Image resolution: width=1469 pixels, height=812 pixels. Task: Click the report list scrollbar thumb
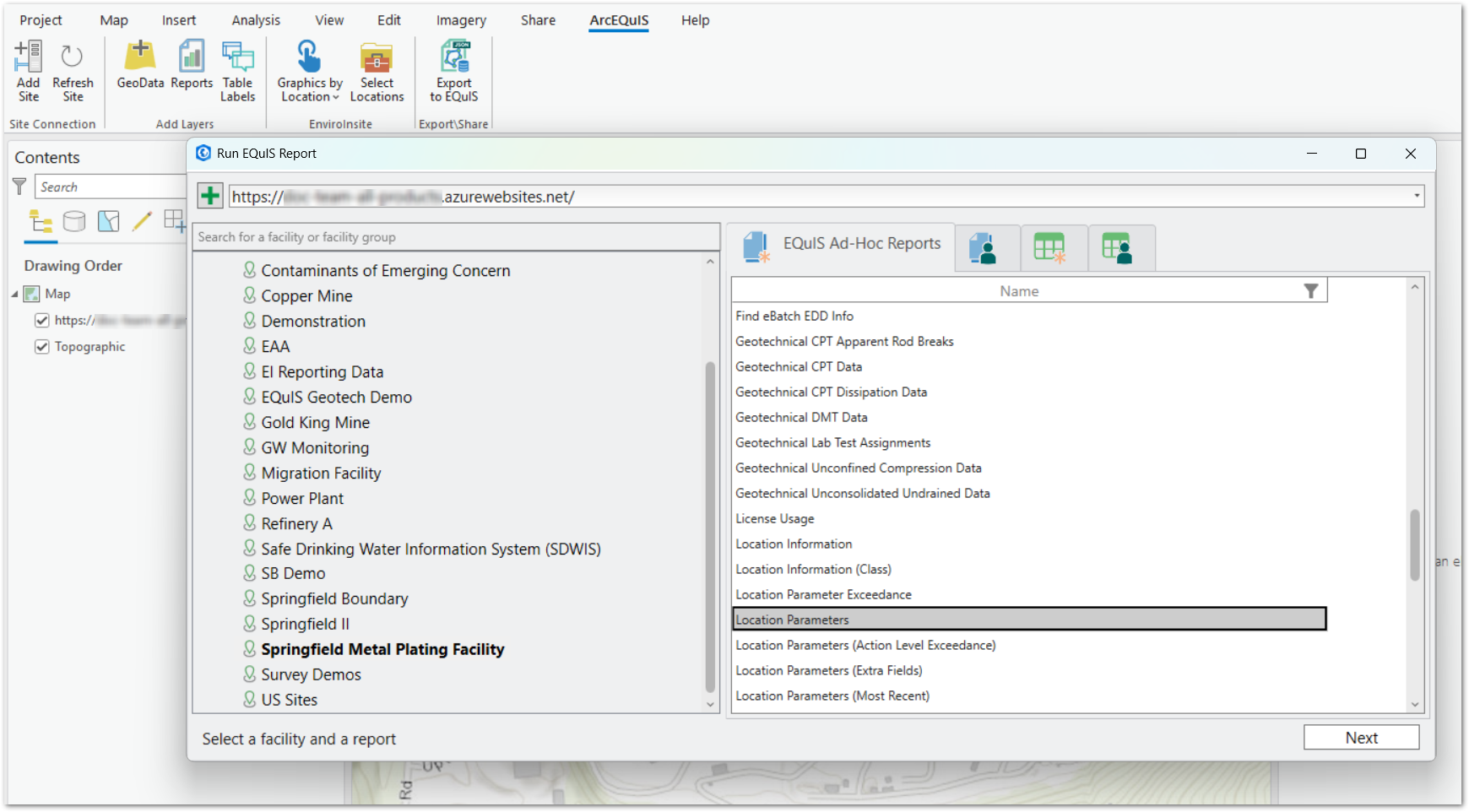coord(1415,545)
